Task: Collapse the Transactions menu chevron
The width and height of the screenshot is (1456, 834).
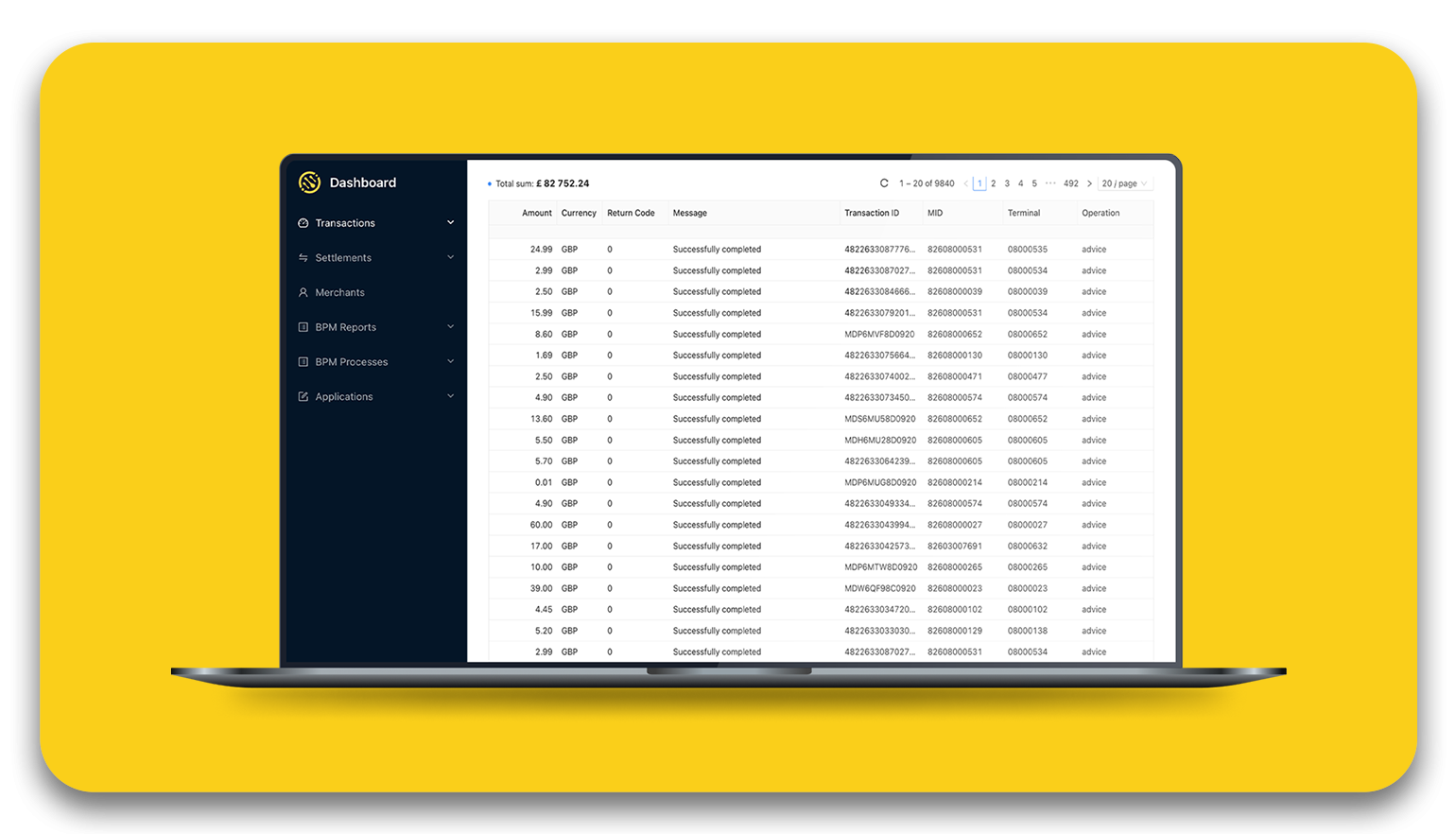Action: 450,223
